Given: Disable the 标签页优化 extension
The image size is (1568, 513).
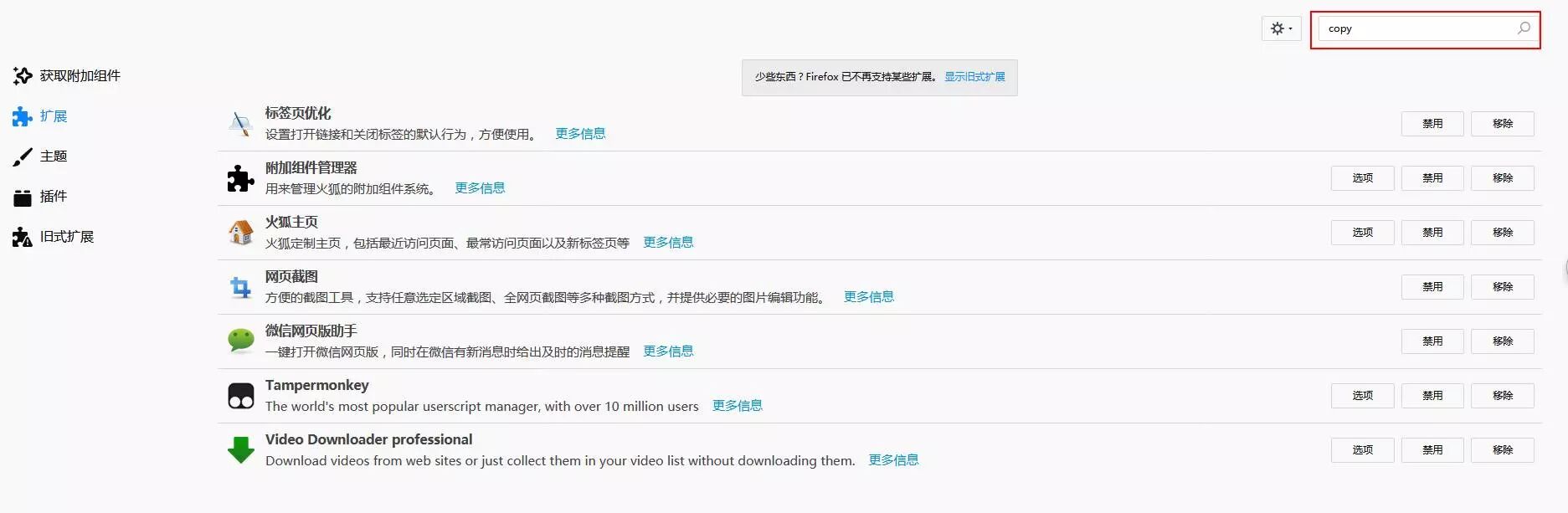Looking at the screenshot, I should pos(1432,124).
